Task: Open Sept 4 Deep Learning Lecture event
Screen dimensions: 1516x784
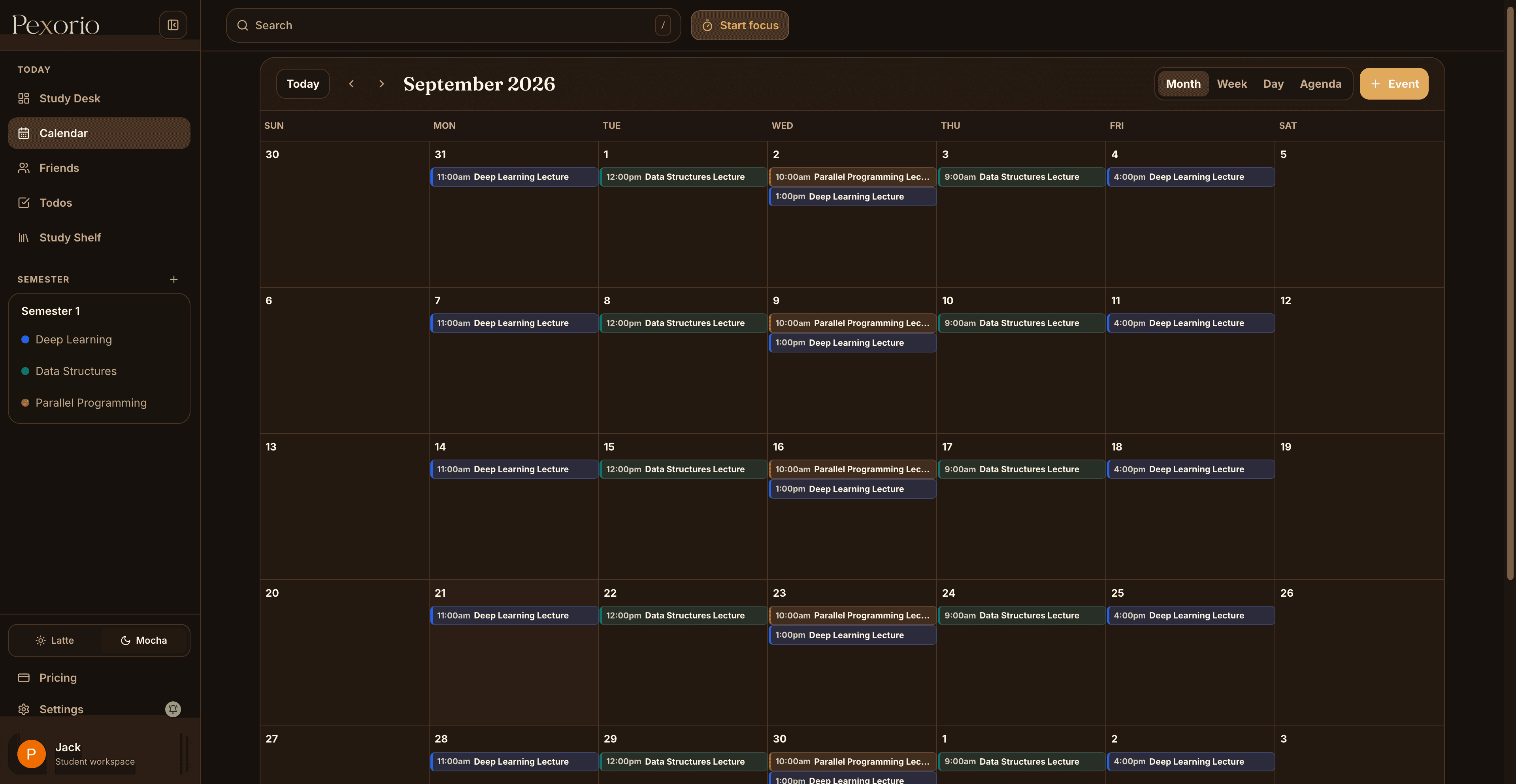Action: (1191, 177)
